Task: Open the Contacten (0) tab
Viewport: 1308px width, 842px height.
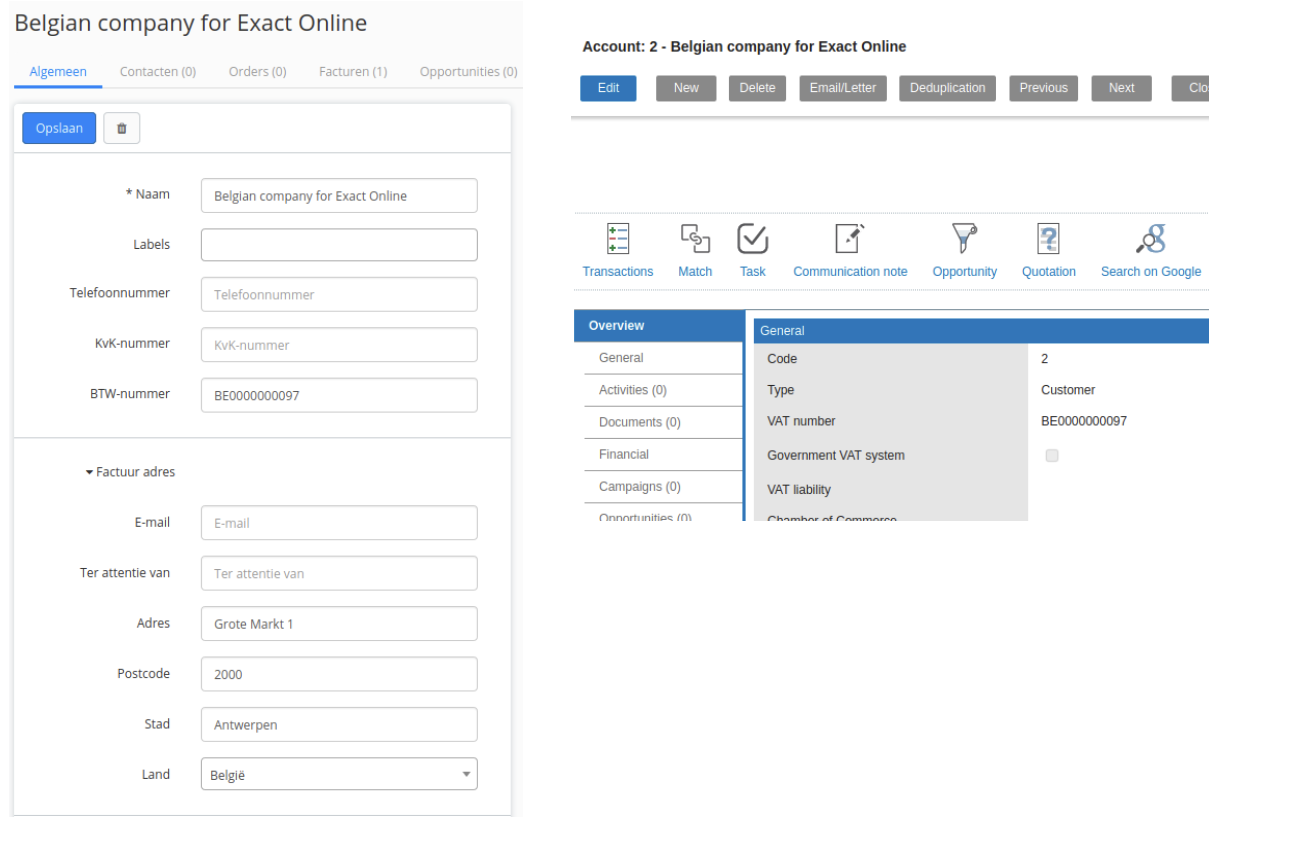Action: (158, 72)
